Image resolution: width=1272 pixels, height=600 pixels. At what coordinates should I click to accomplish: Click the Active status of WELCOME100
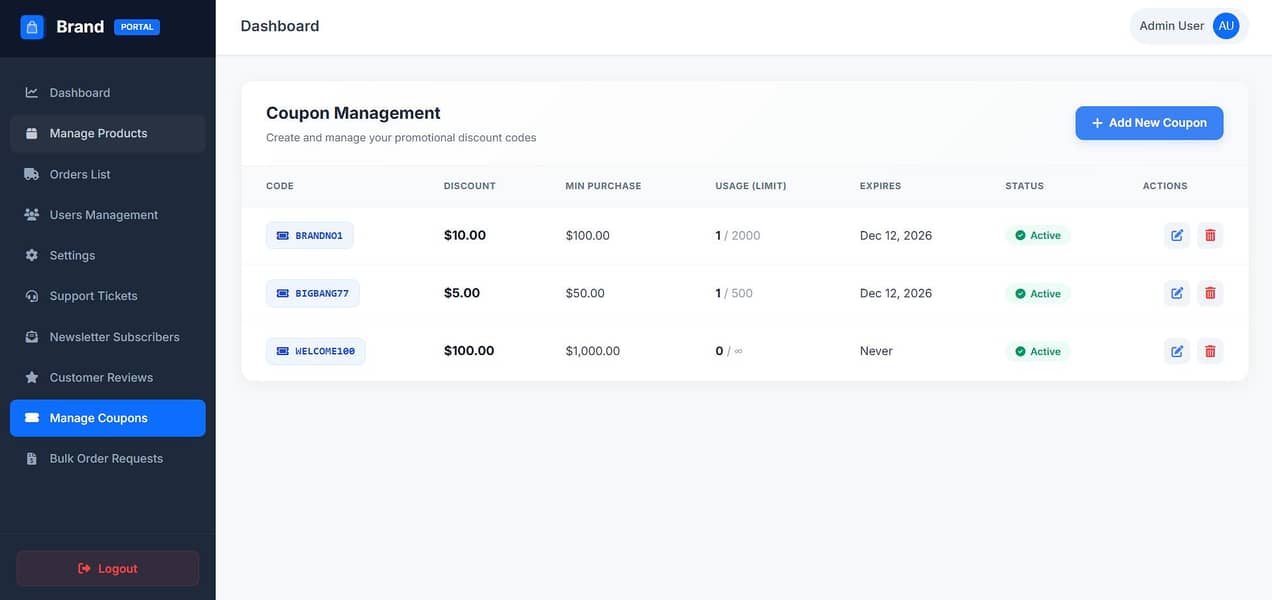[x=1038, y=351]
